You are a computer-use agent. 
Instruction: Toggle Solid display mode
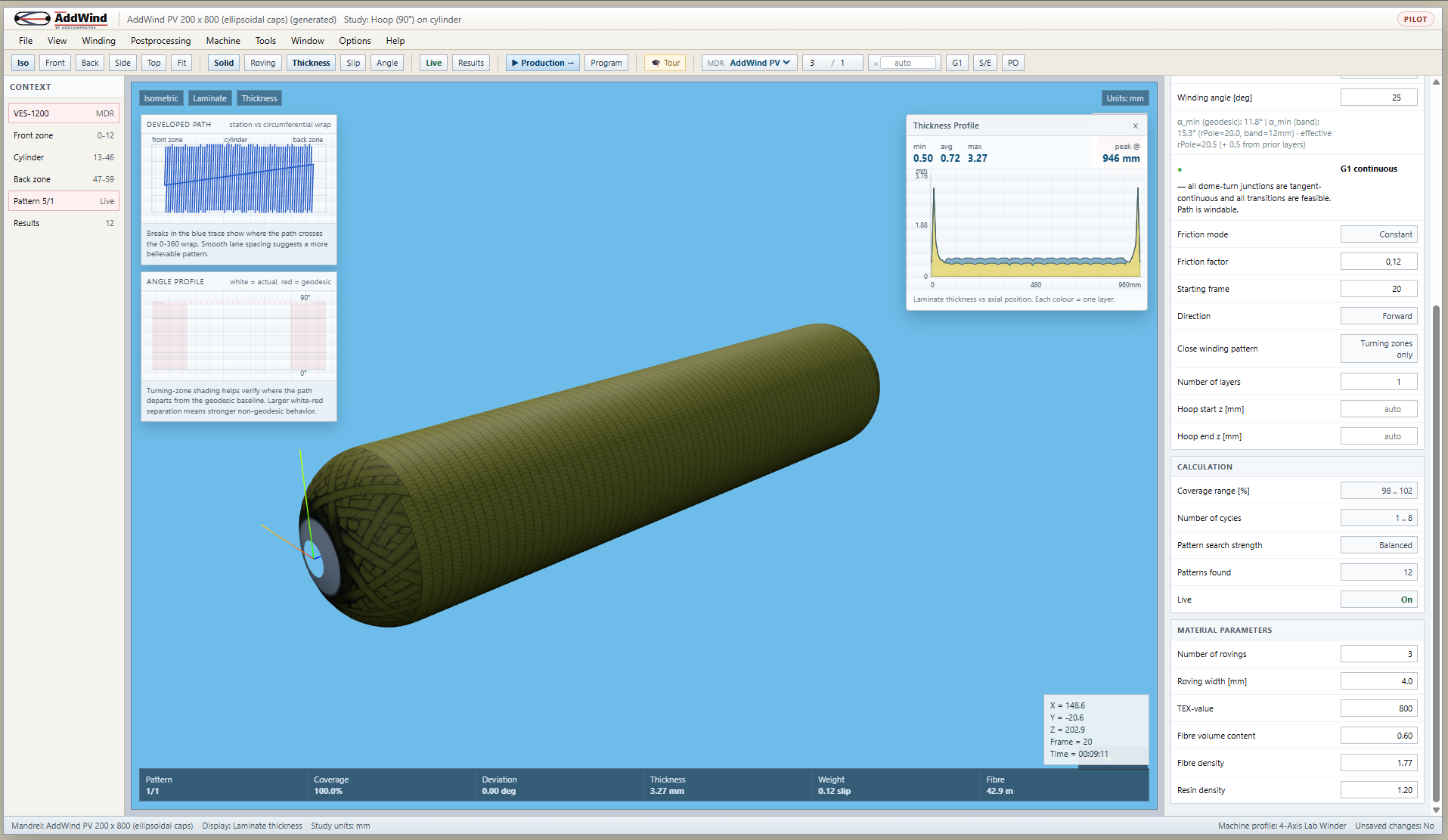[224, 63]
